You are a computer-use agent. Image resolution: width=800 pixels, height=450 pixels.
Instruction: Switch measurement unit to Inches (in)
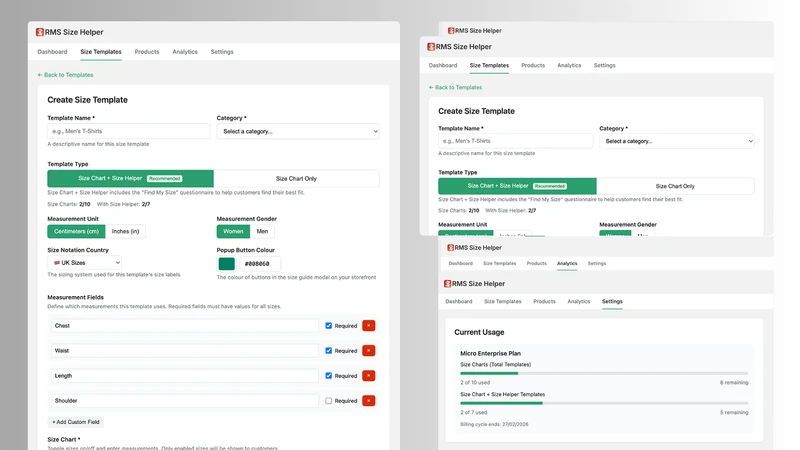126,231
